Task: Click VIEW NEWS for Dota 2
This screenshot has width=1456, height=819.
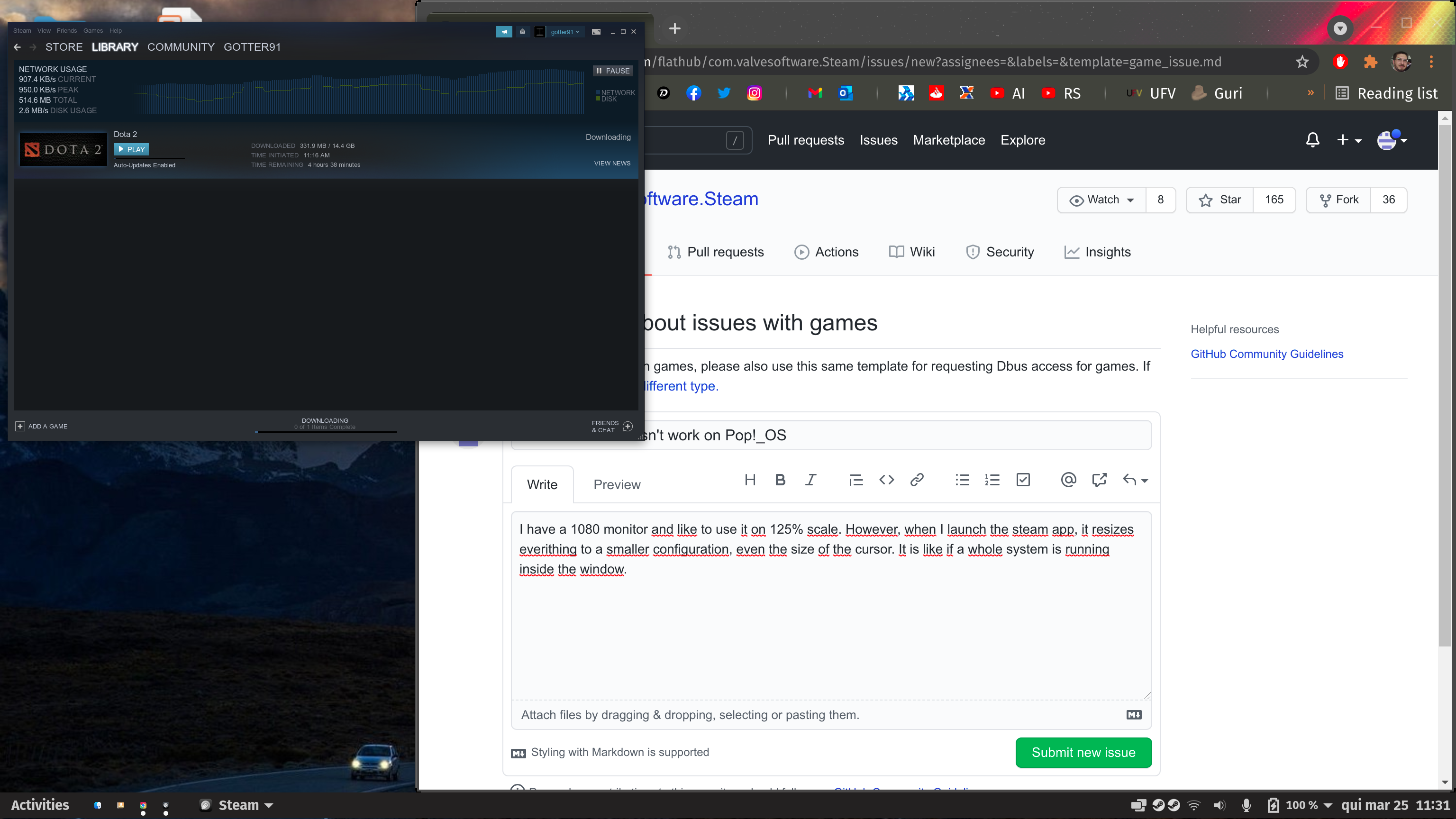Action: coord(612,164)
